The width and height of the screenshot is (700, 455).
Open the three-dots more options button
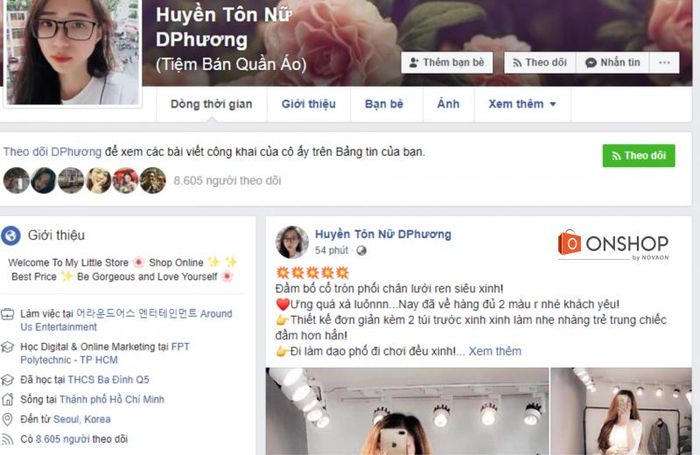tap(664, 63)
